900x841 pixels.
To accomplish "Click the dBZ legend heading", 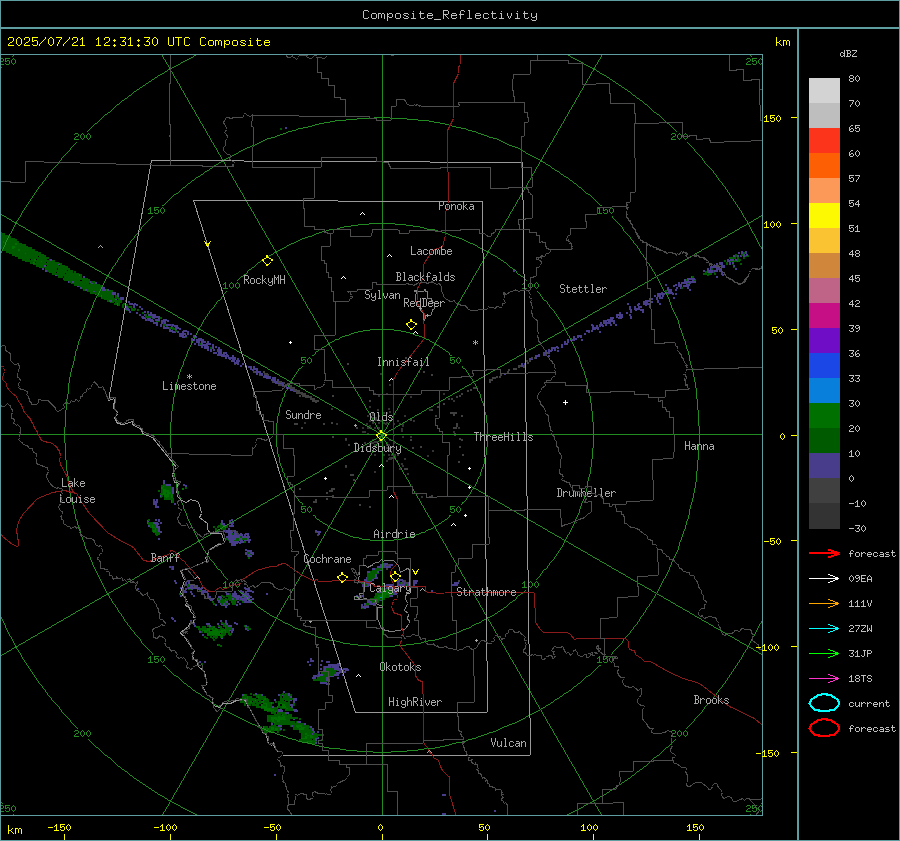I will pos(848,54).
